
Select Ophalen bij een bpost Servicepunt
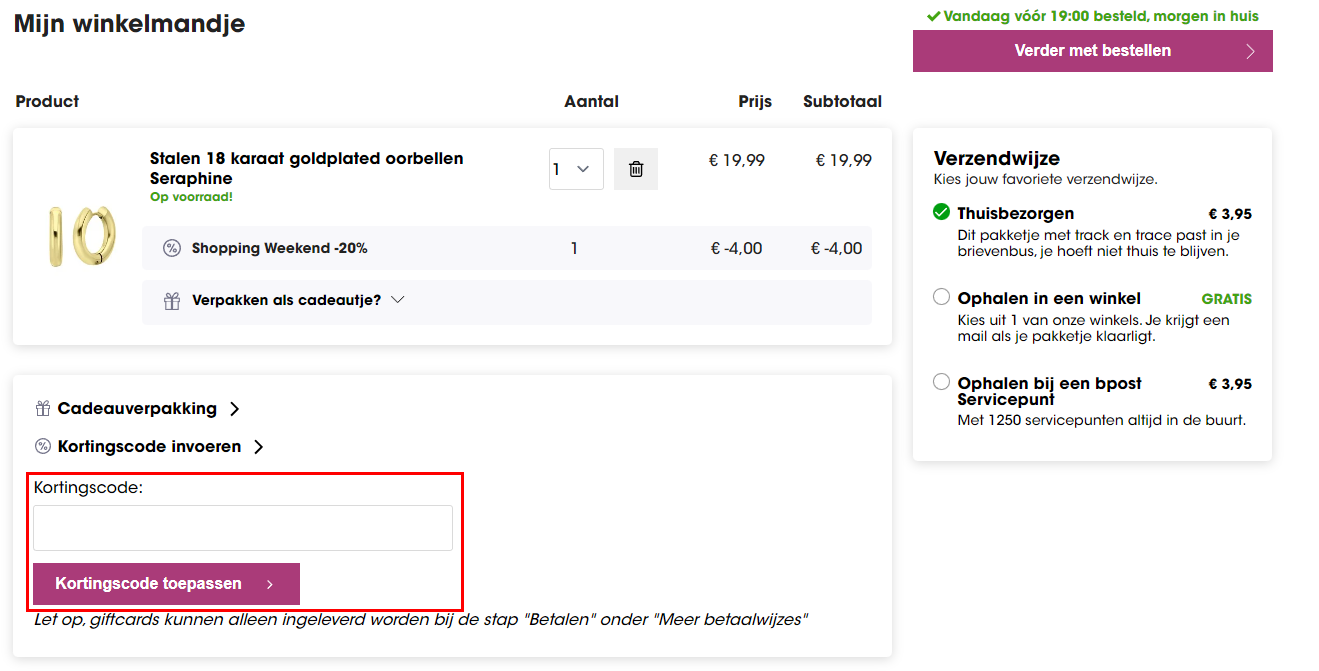pos(941,382)
